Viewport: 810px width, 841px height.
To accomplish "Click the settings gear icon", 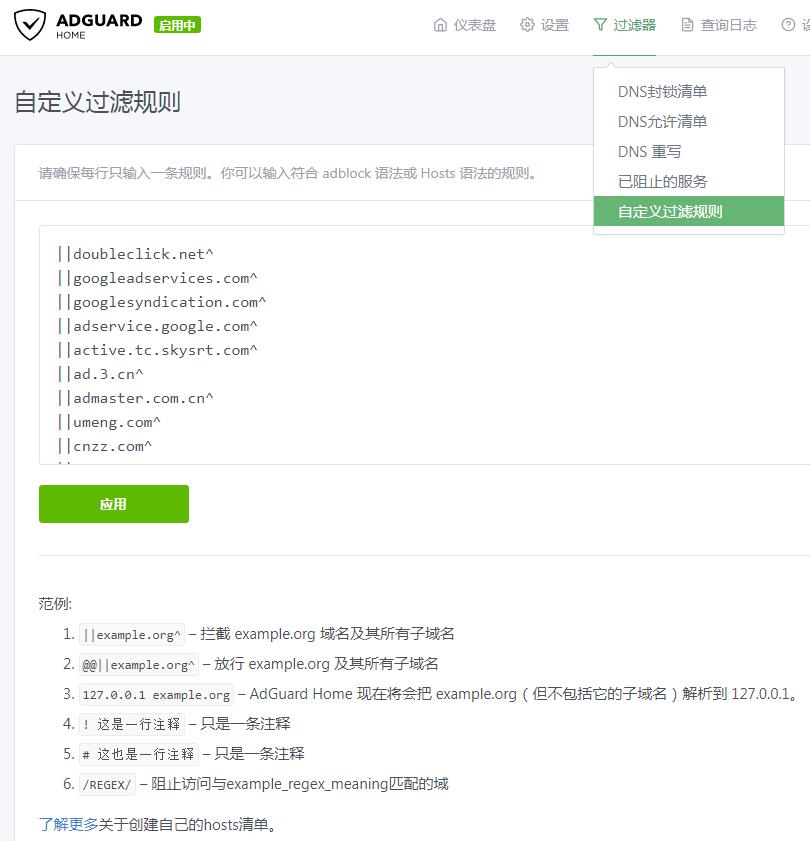I will (528, 25).
